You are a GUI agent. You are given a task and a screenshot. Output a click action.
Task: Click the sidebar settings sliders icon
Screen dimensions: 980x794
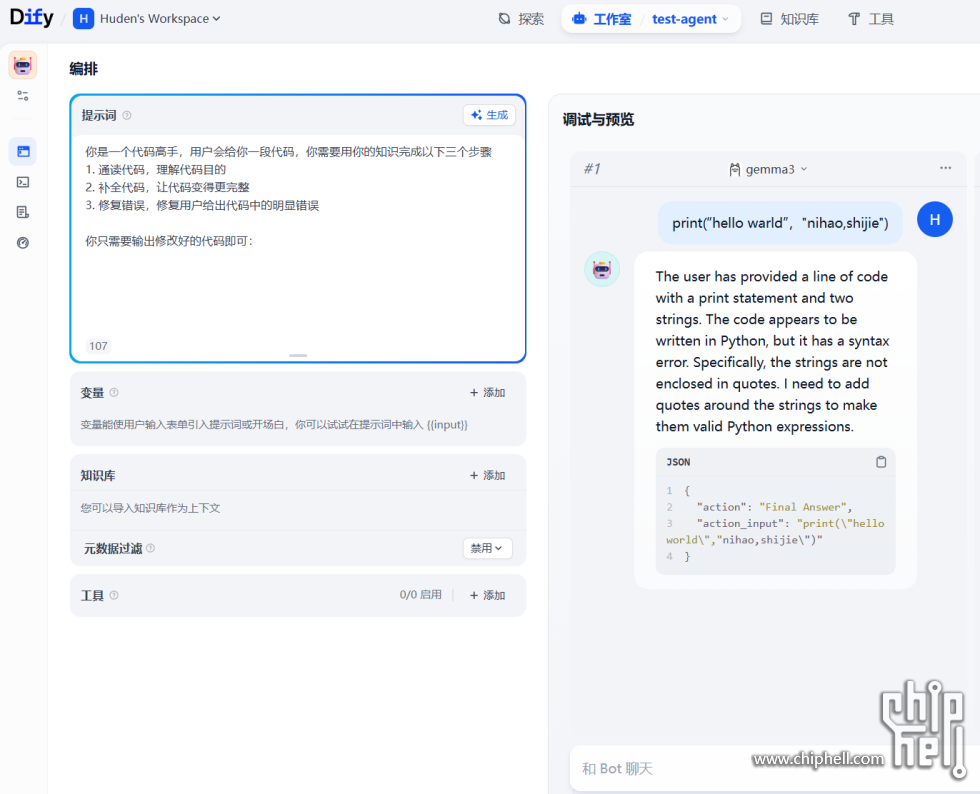pos(23,96)
